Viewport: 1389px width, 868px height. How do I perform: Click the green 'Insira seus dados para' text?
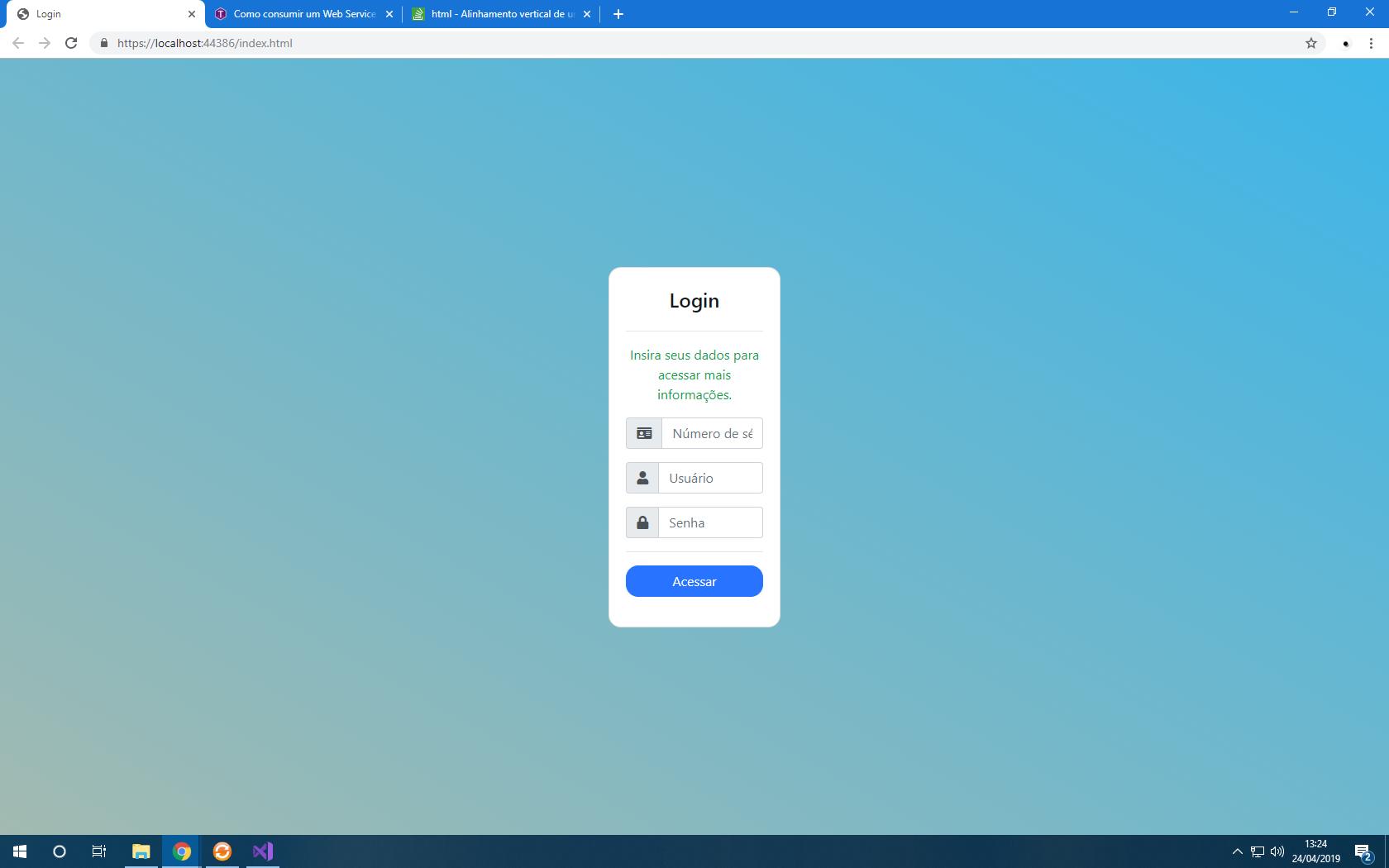click(x=694, y=355)
